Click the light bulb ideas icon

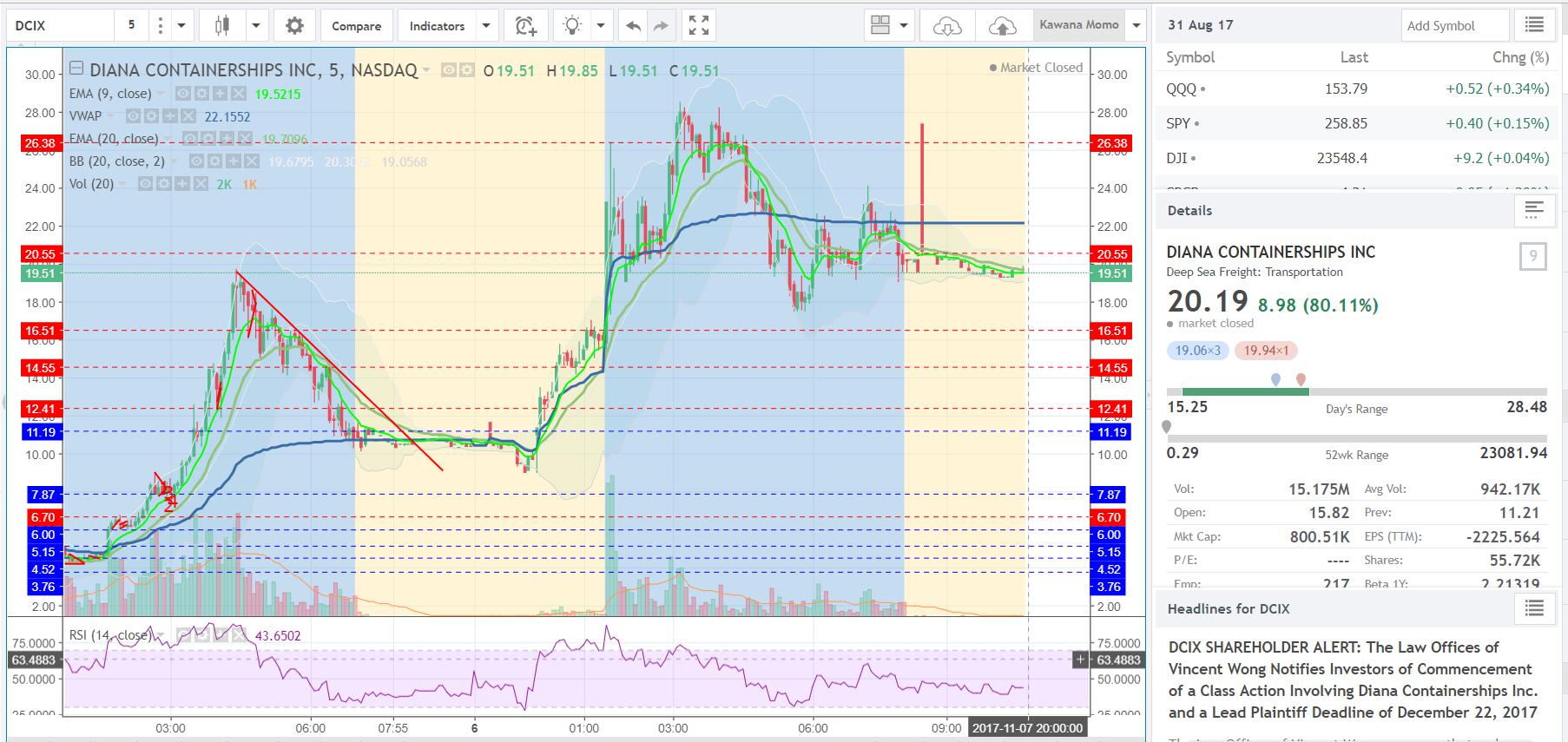point(572,26)
